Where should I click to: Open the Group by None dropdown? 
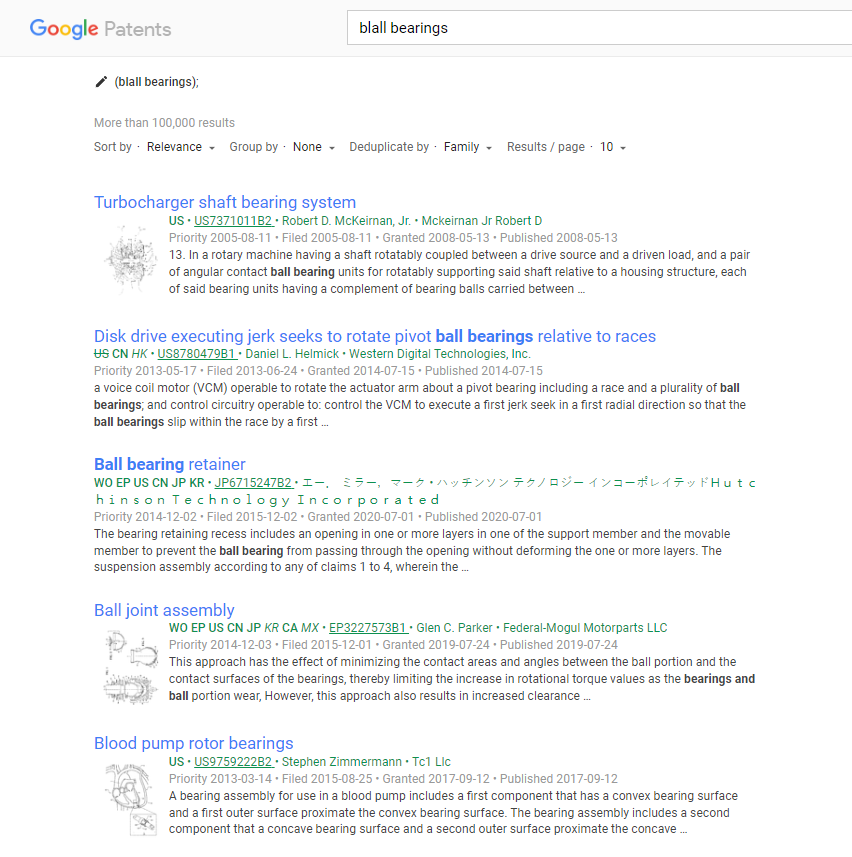tap(309, 146)
